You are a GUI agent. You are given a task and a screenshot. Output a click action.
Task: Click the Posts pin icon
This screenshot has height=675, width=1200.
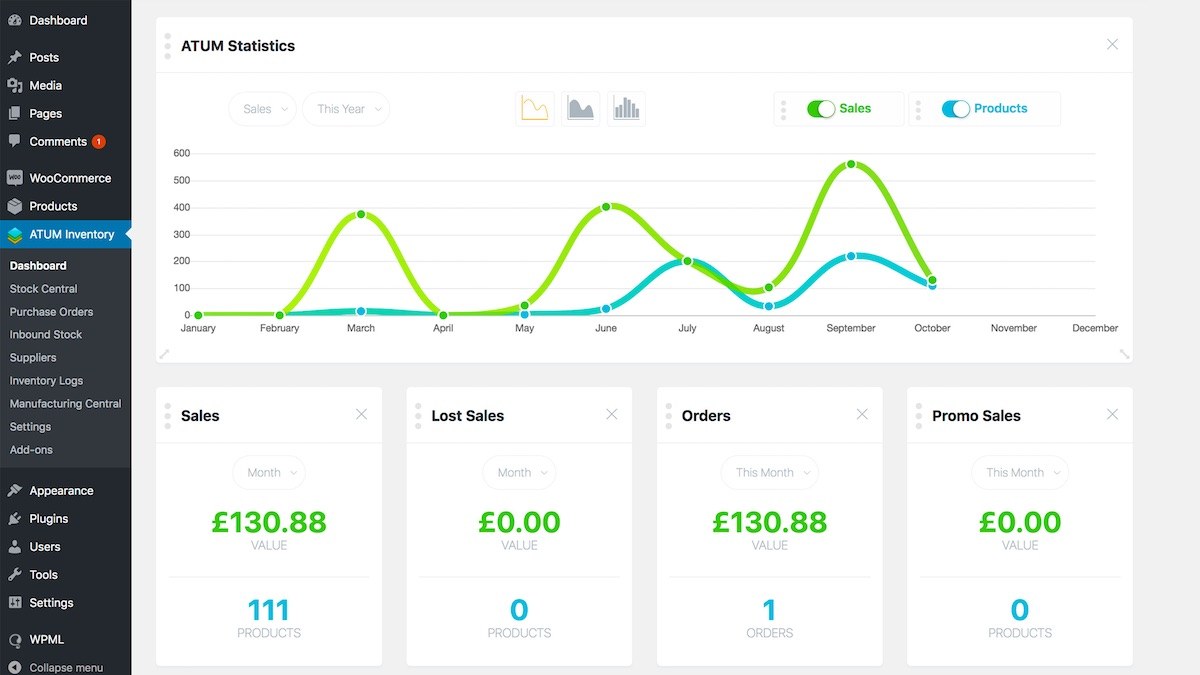tap(14, 57)
